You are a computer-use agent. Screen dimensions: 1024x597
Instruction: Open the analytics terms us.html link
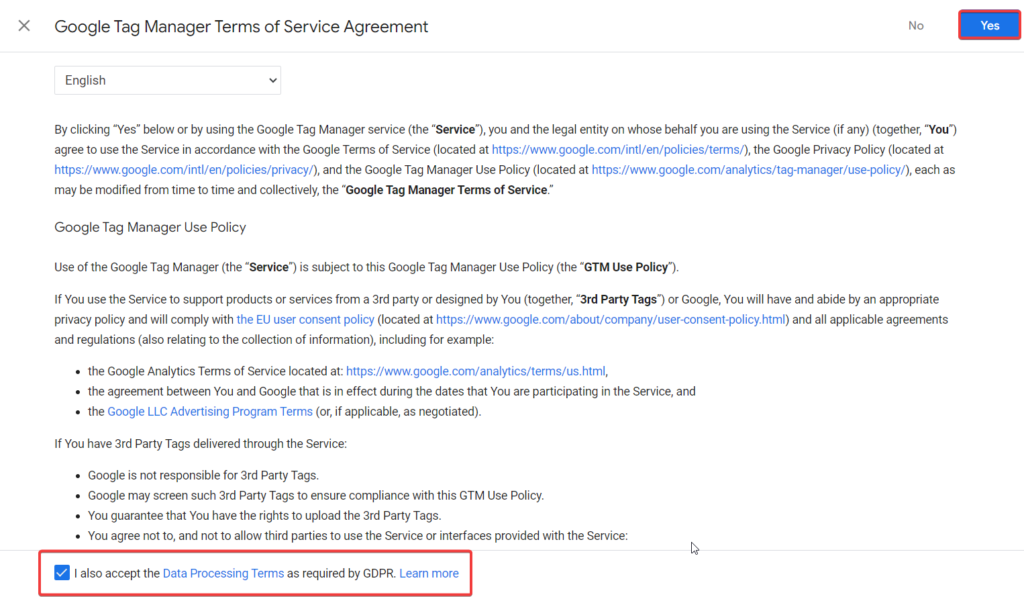(475, 371)
